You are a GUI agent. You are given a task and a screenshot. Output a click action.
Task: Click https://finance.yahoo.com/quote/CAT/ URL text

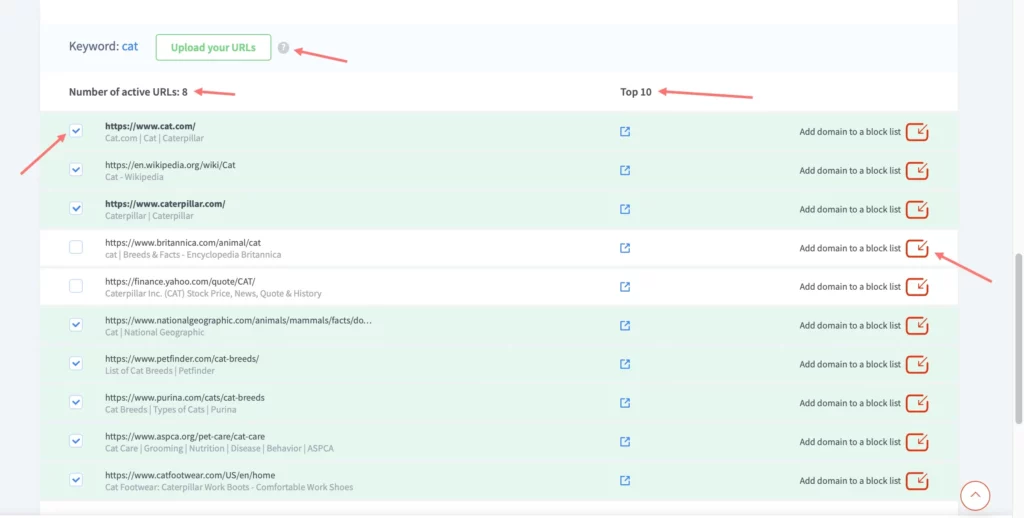click(x=180, y=281)
